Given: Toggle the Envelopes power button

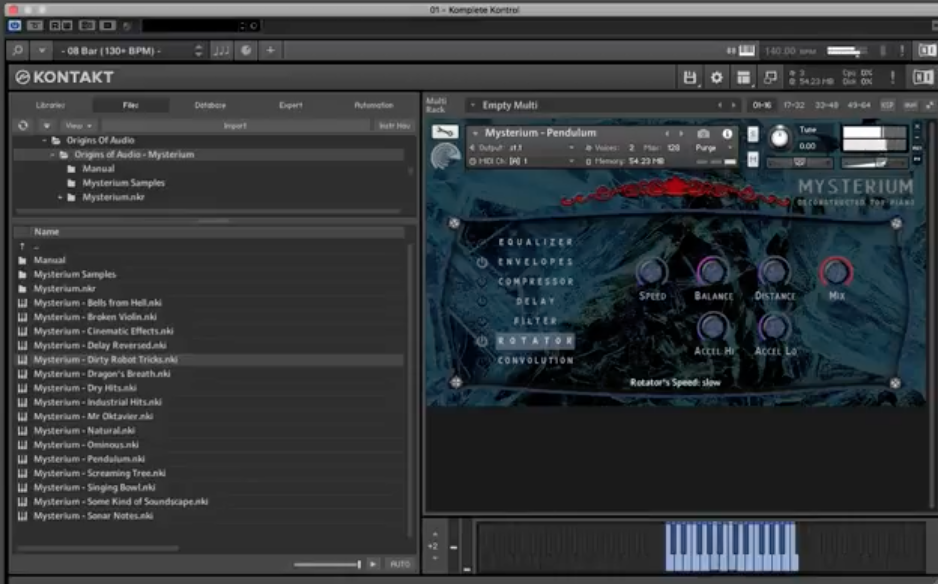Looking at the screenshot, I should click(x=482, y=263).
